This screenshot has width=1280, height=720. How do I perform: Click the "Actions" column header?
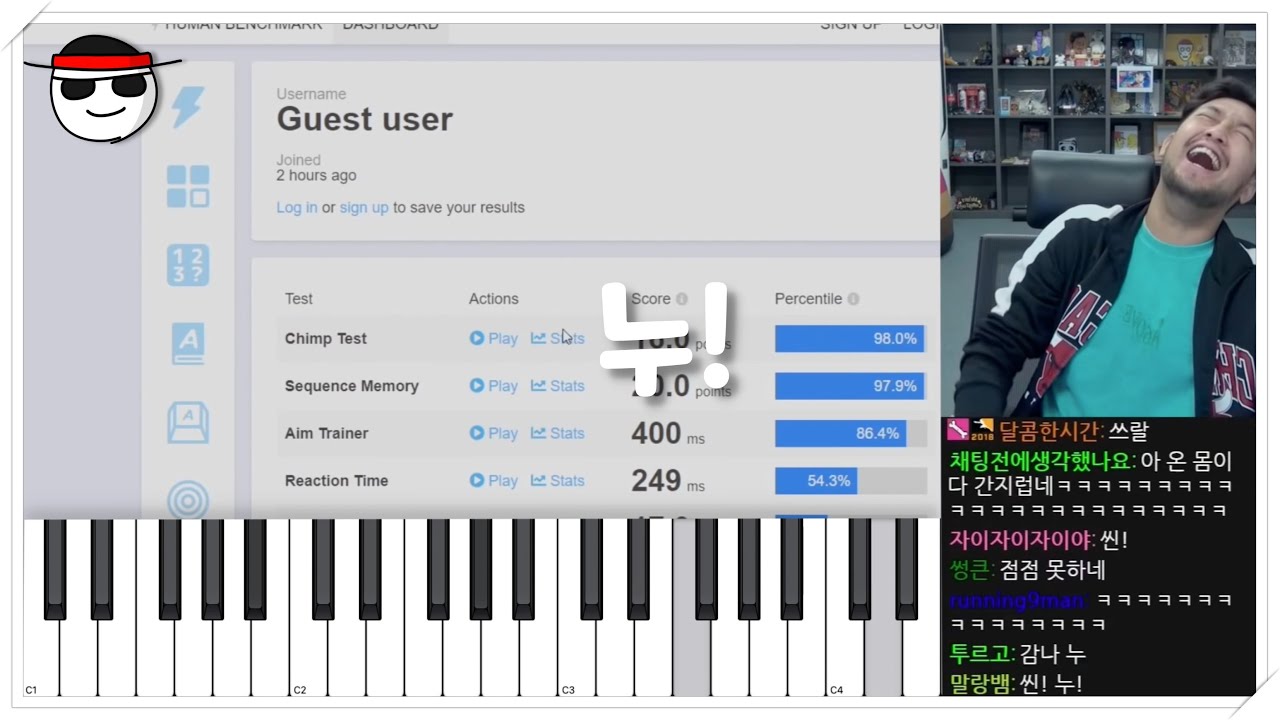tap(494, 299)
